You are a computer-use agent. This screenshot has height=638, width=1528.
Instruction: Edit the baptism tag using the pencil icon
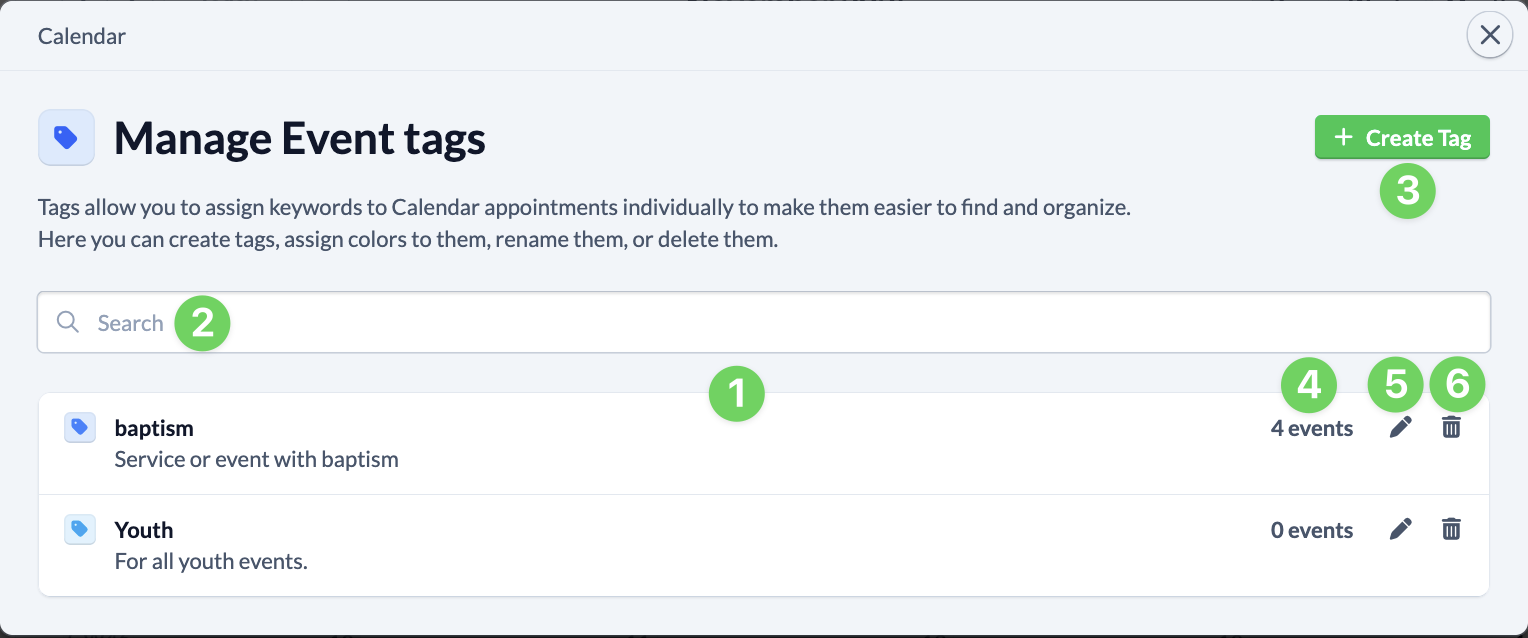click(x=1400, y=427)
